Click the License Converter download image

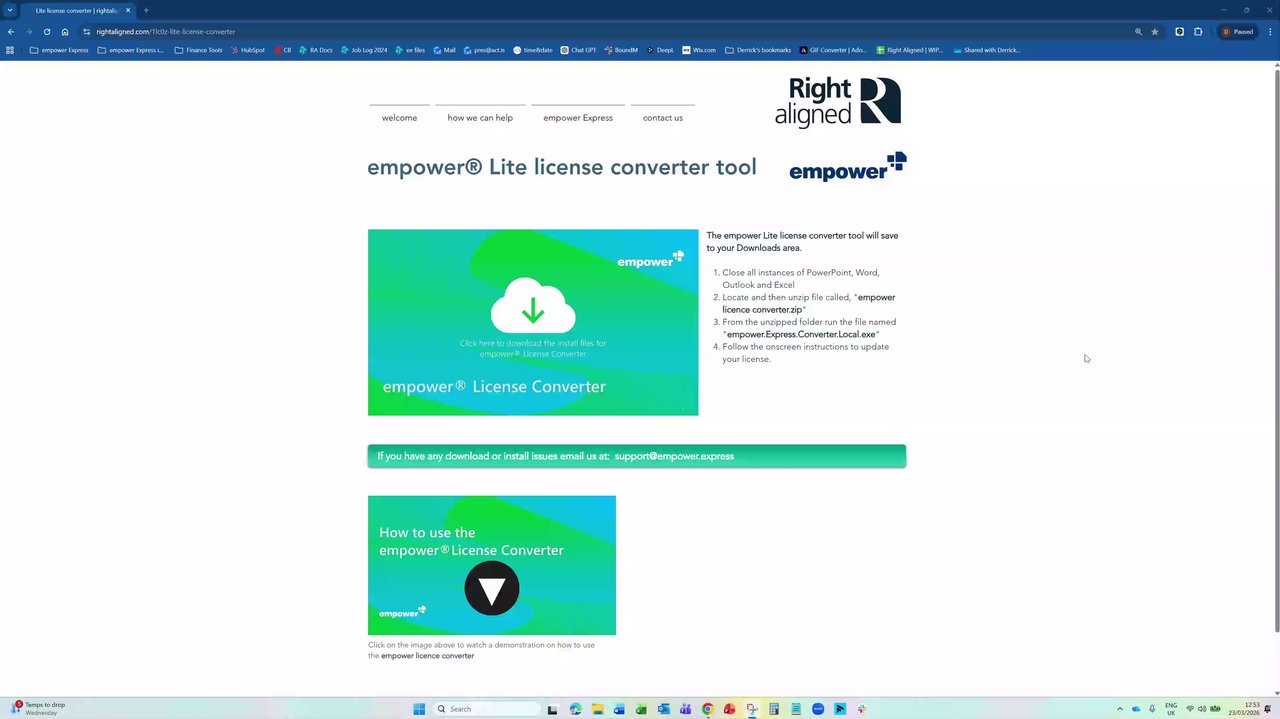(x=533, y=322)
